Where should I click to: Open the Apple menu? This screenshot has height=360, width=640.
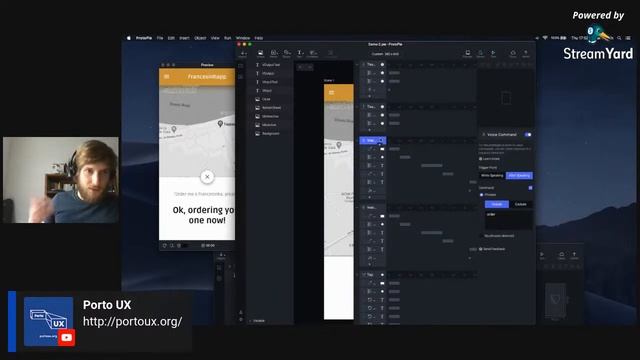coord(129,38)
